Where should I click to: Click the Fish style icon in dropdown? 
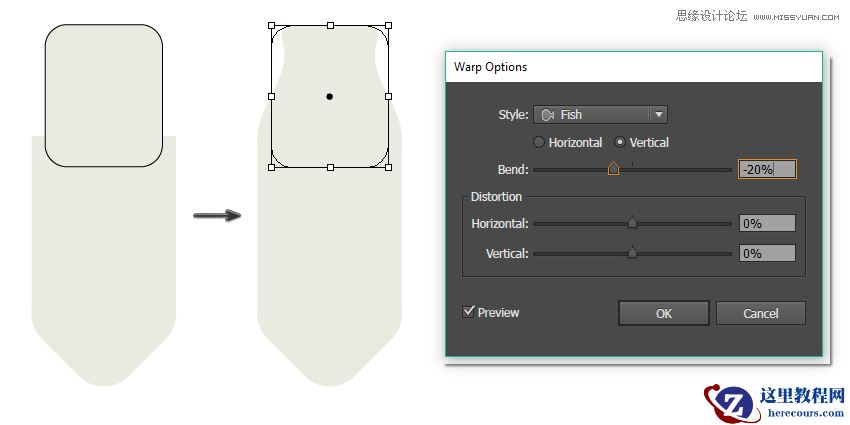pyautogui.click(x=548, y=114)
